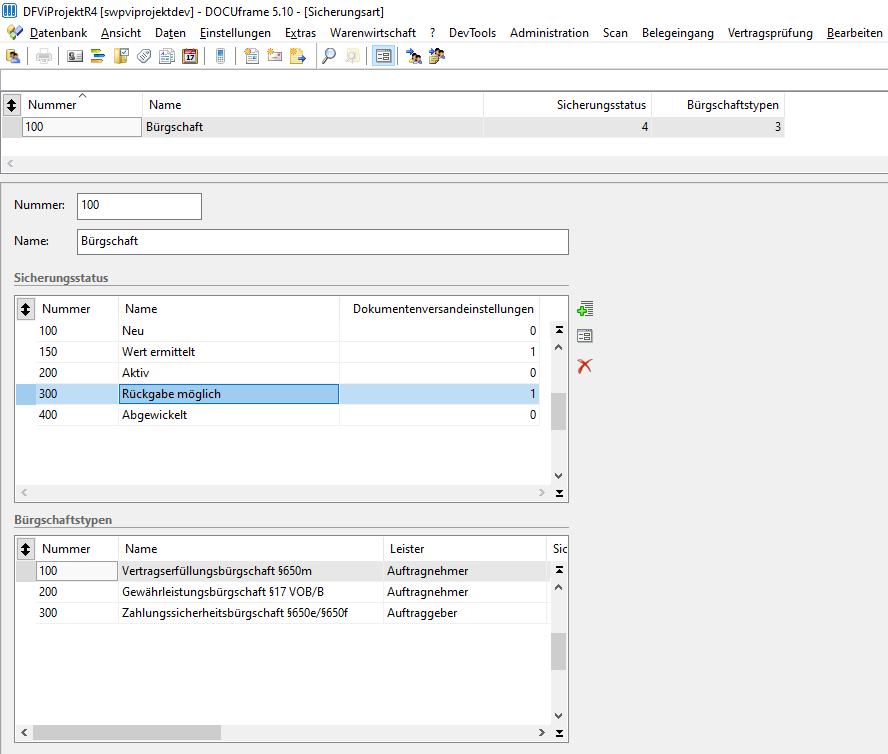Click the Bürgschaftstypen column header in top table
The image size is (888, 754).
718,105
